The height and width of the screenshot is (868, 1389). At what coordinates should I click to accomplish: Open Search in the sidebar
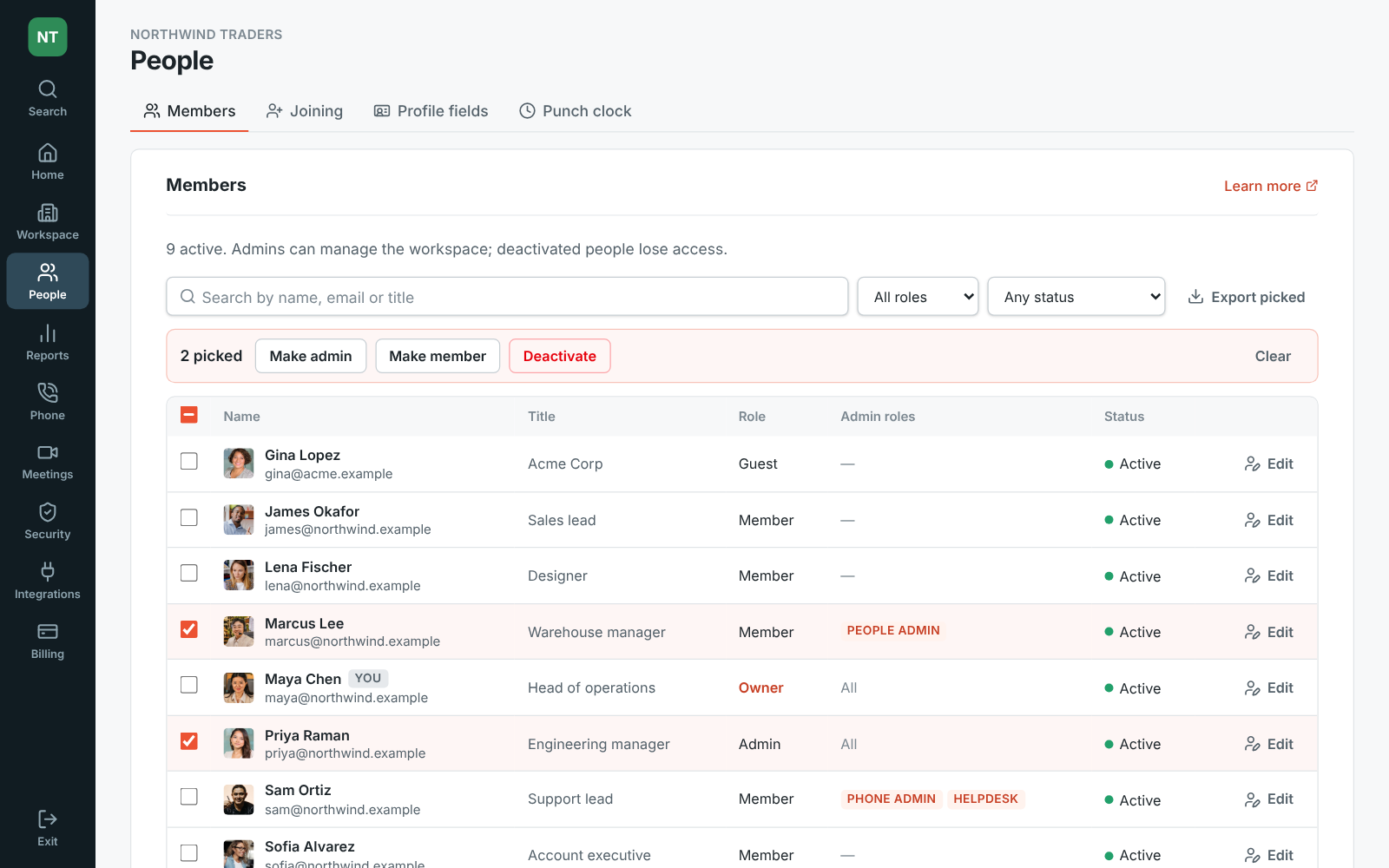[48, 99]
